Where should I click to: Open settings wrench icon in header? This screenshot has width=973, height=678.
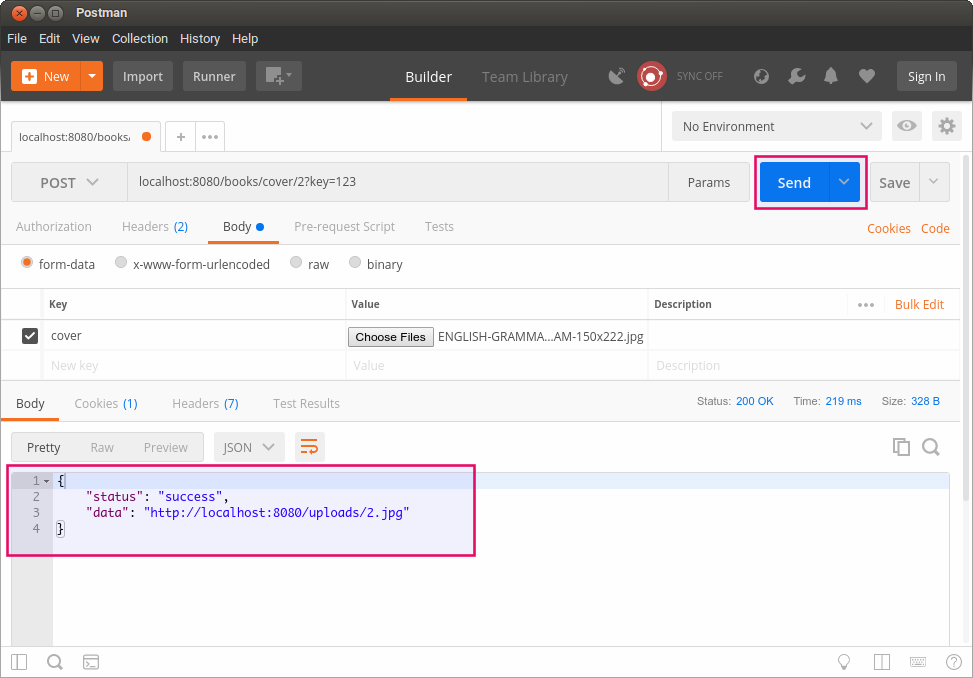(796, 76)
